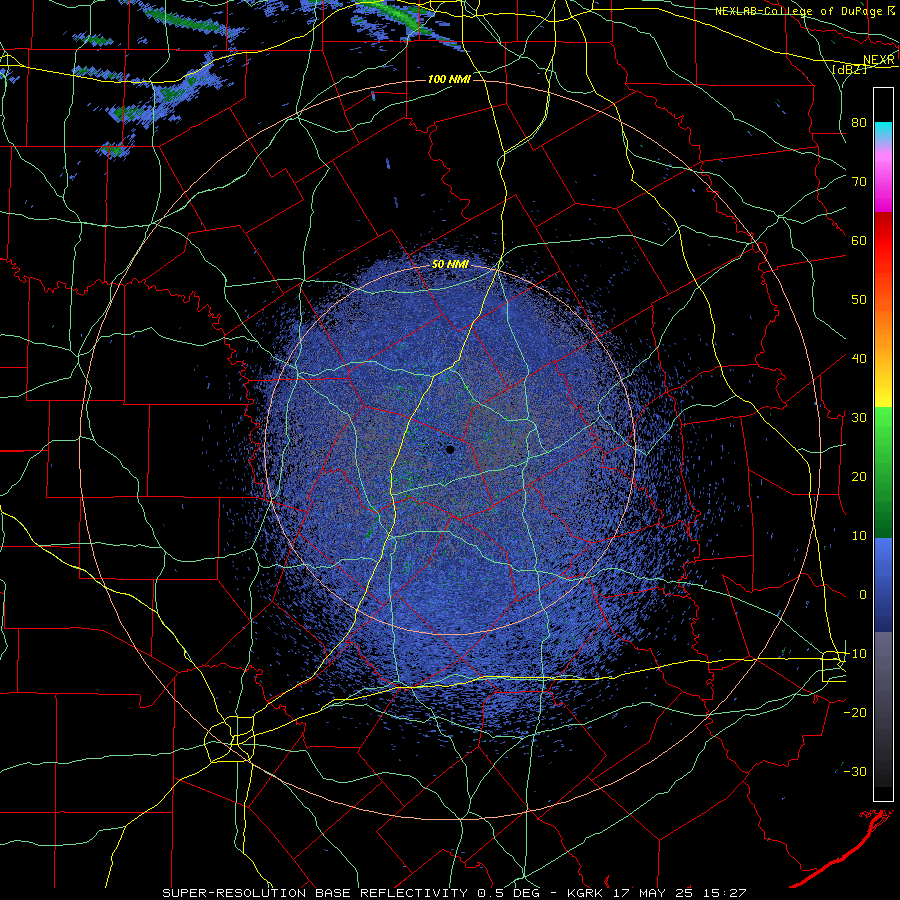
Task: Click the 50 value on the dBZ scale
Action: [x=859, y=300]
